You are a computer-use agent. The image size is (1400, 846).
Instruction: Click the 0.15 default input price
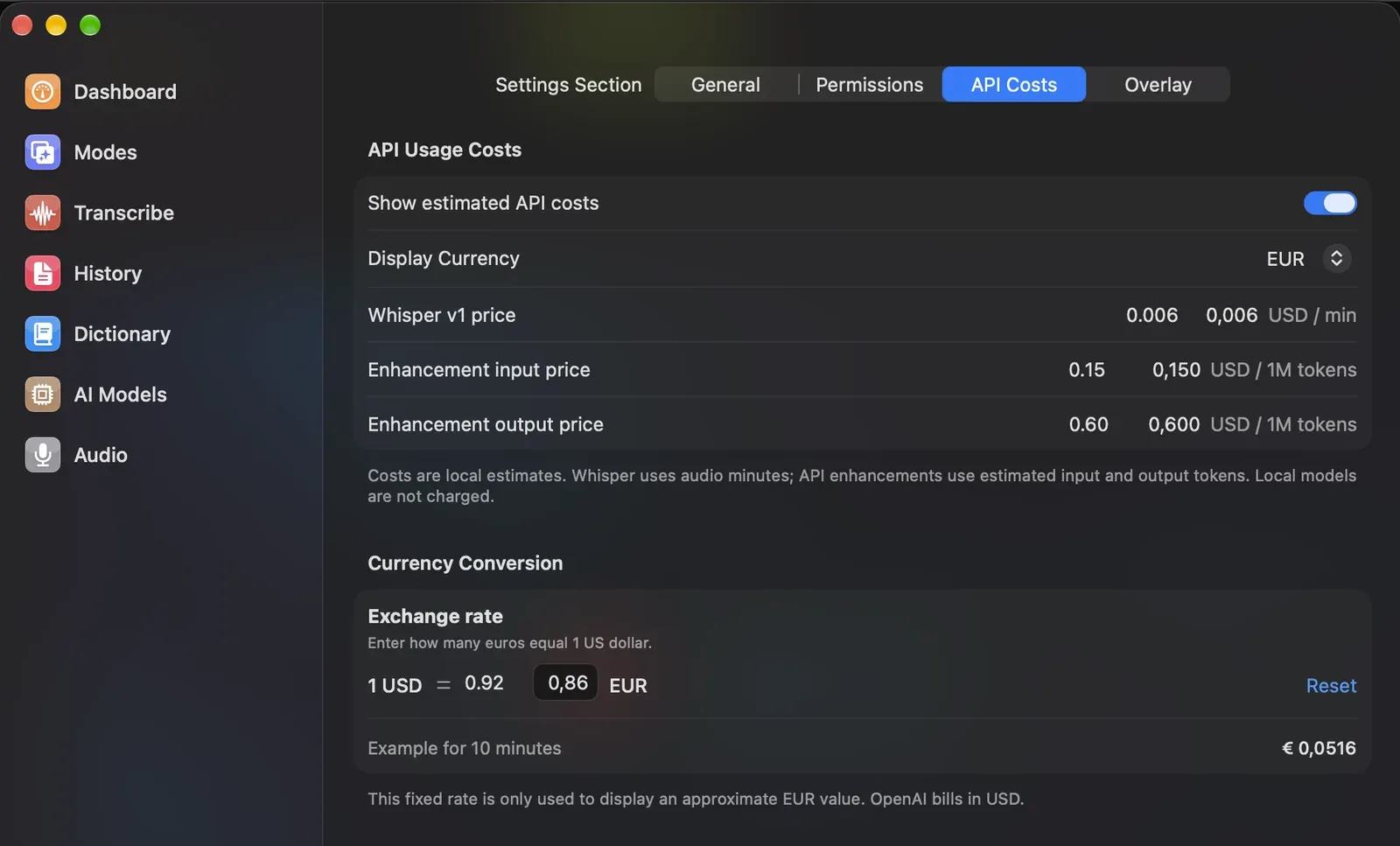1087,370
